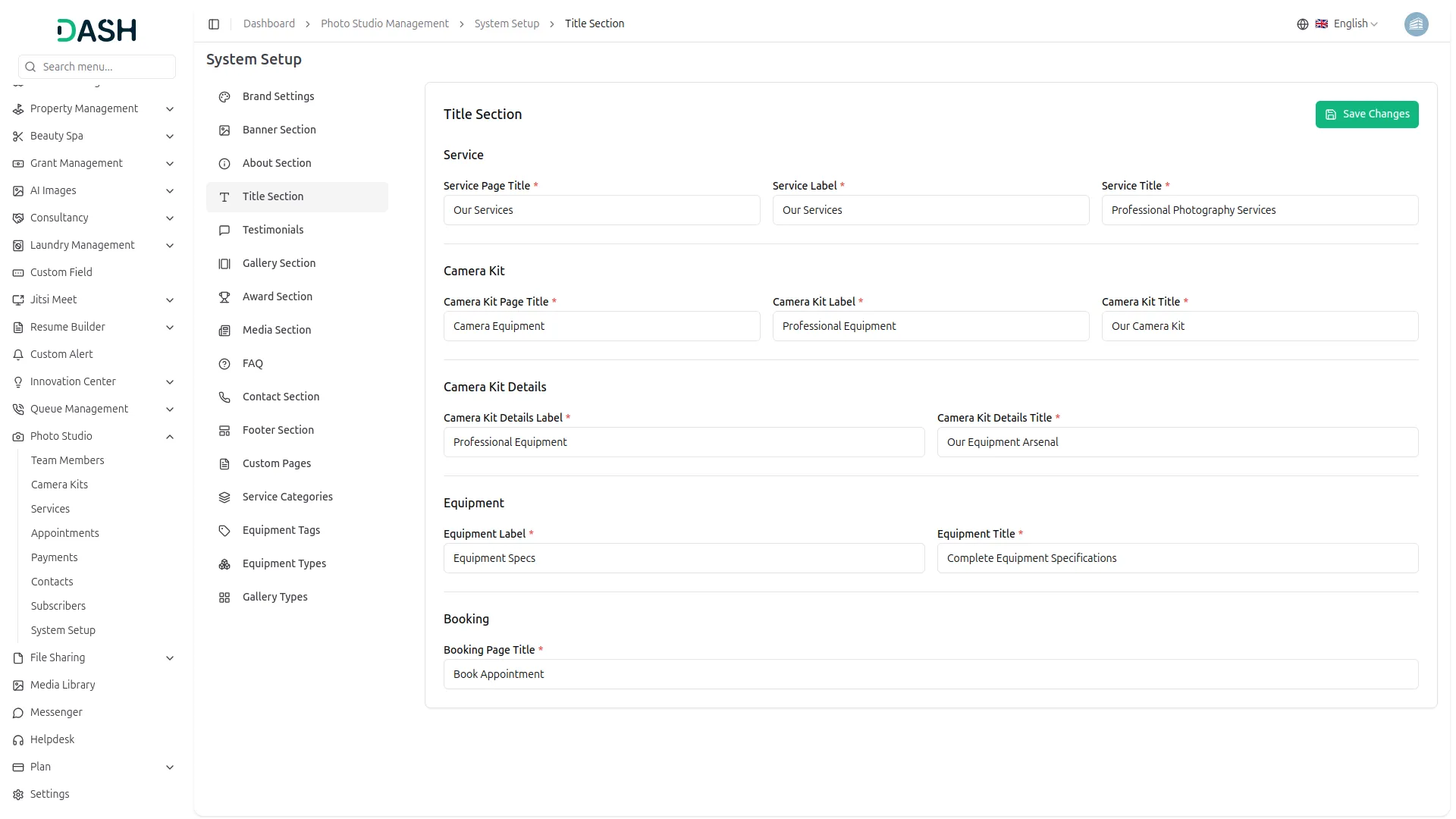Image resolution: width=1456 pixels, height=819 pixels.
Task: Open Dashboard from the breadcrumb
Action: click(268, 24)
